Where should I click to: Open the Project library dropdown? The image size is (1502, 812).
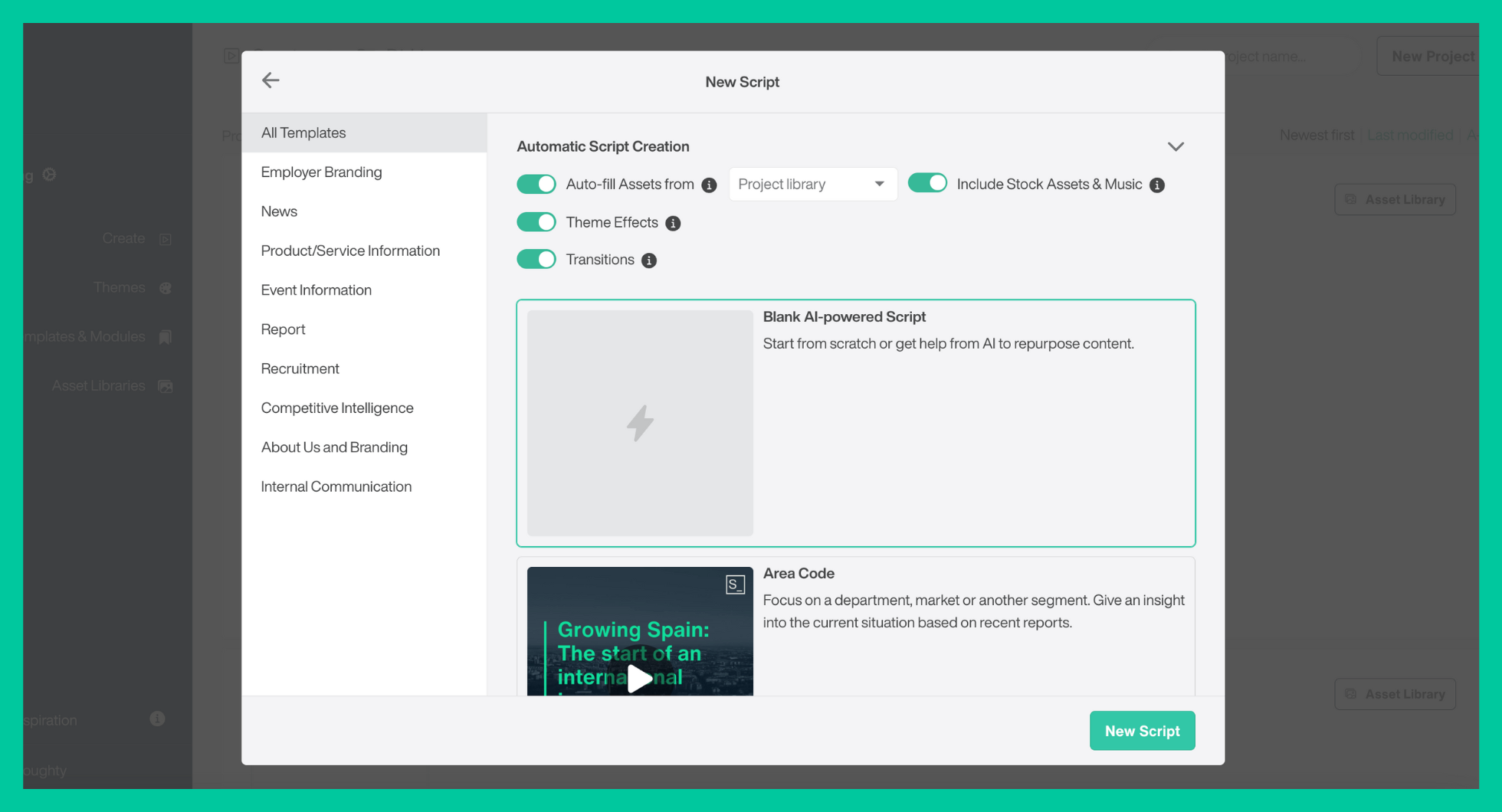tap(812, 185)
